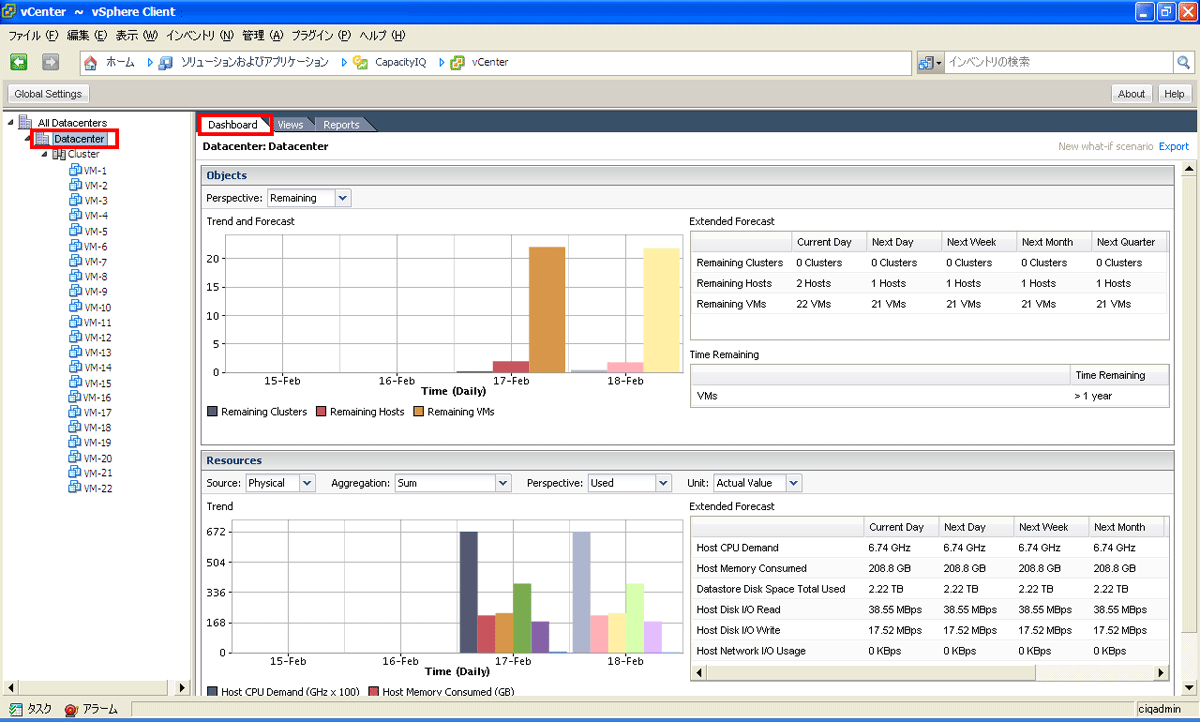
Task: Click the Remaining Hosts legend swatch
Action: pos(321,412)
